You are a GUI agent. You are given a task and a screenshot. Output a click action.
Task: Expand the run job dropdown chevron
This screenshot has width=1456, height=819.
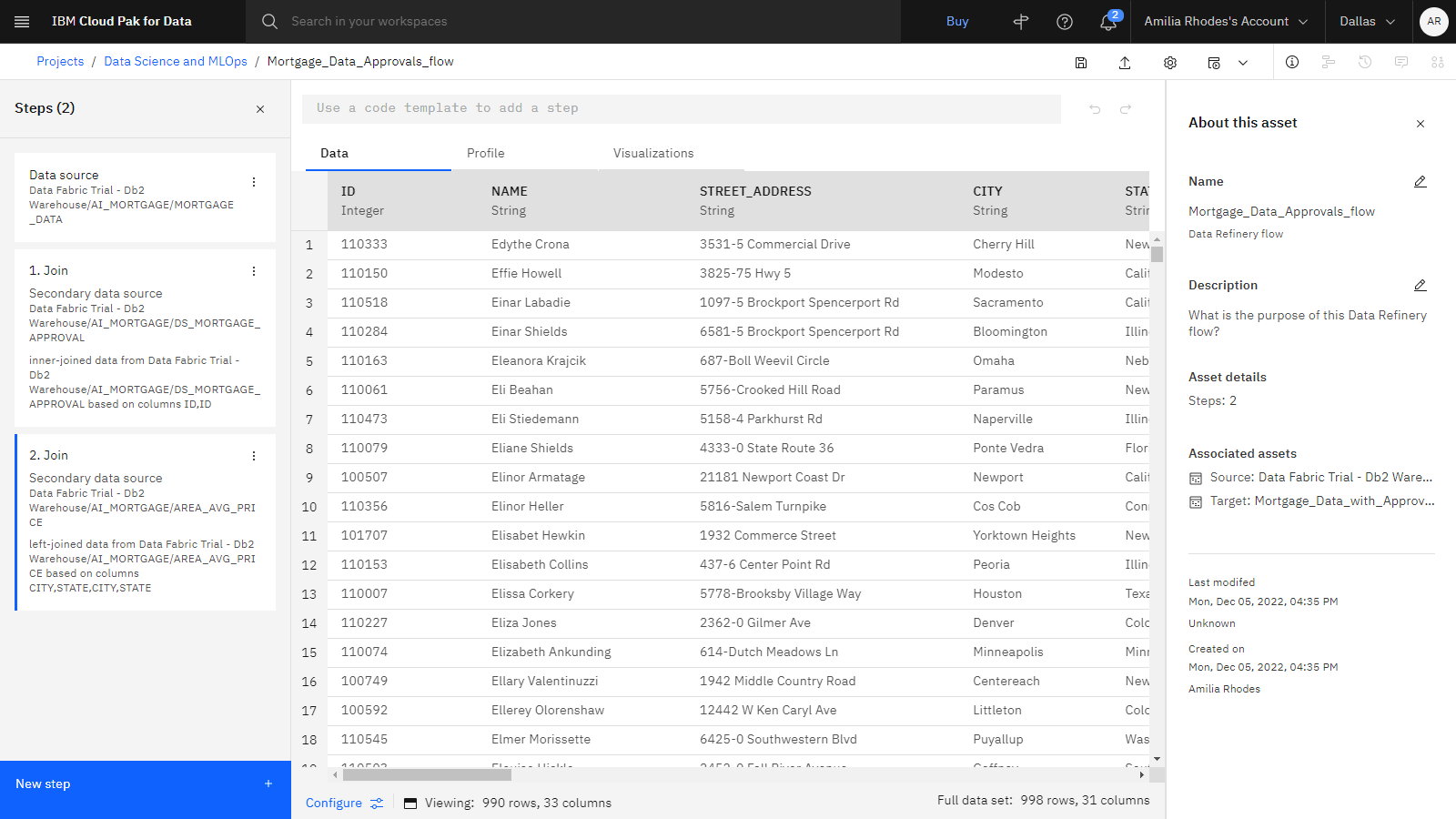[x=1243, y=63]
